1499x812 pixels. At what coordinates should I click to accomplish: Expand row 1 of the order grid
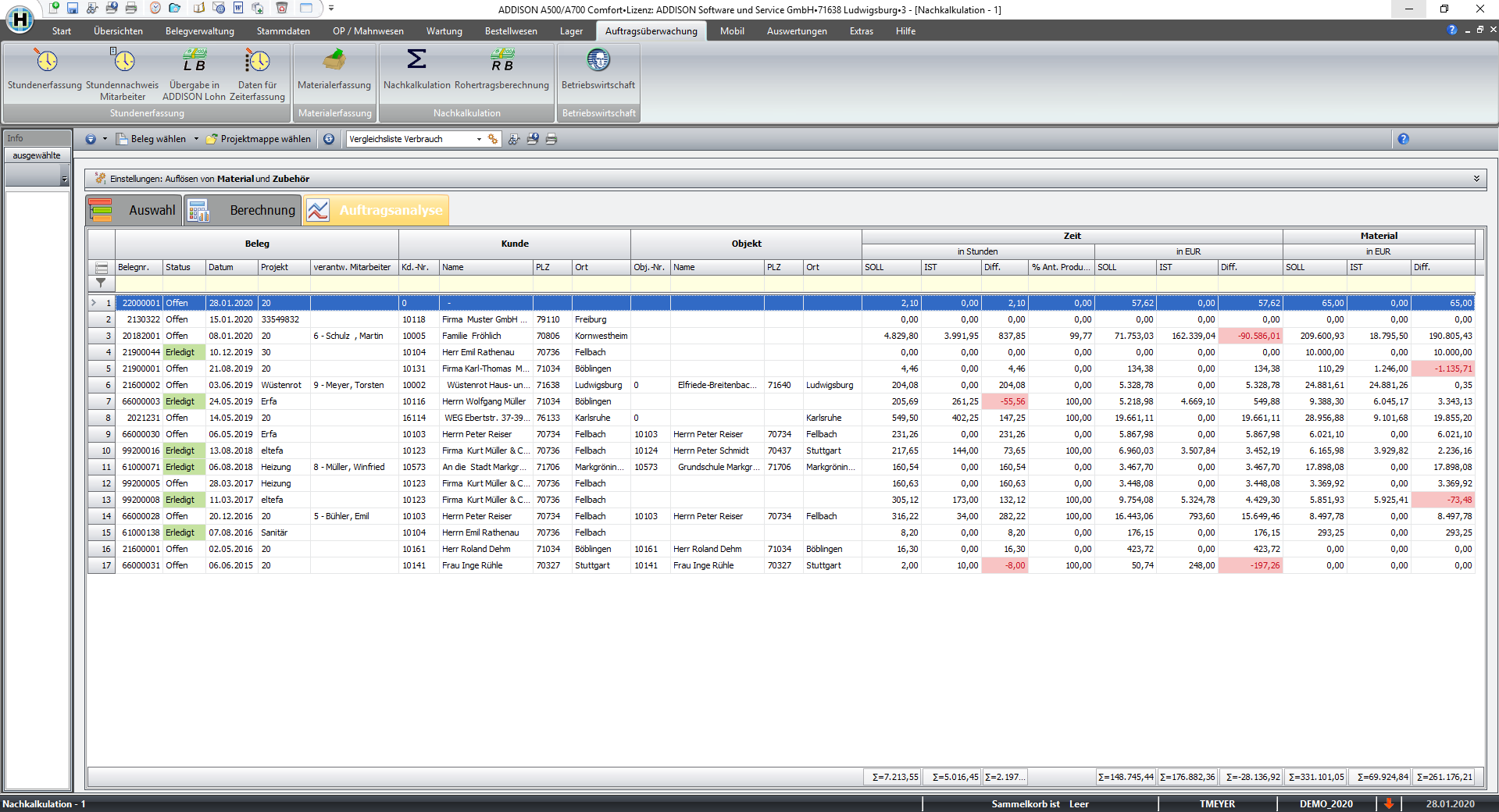[x=94, y=303]
